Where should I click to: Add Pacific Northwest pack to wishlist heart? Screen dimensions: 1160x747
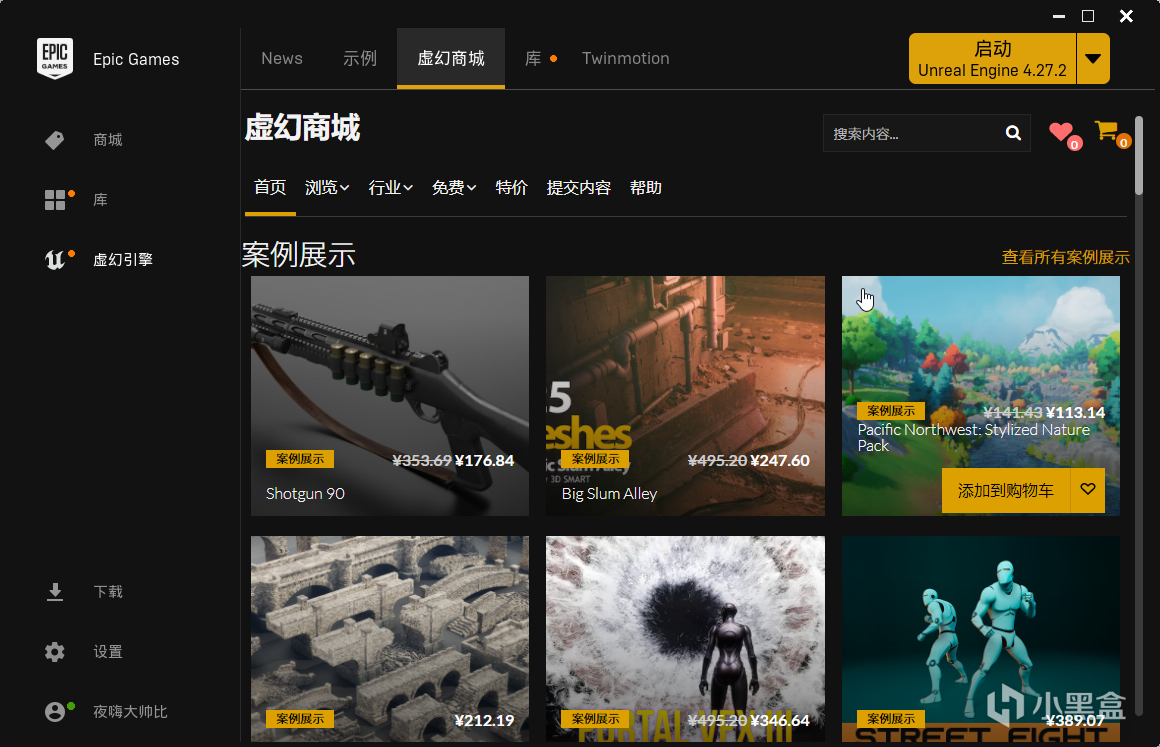coord(1088,490)
